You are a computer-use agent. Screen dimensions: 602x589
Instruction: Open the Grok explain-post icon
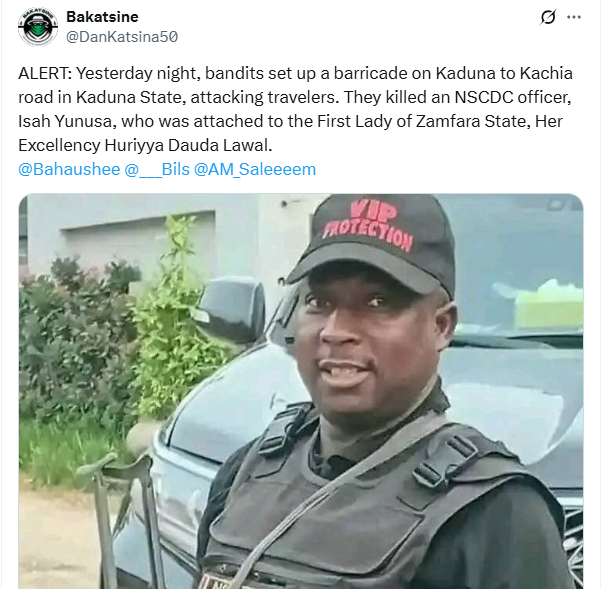click(548, 17)
